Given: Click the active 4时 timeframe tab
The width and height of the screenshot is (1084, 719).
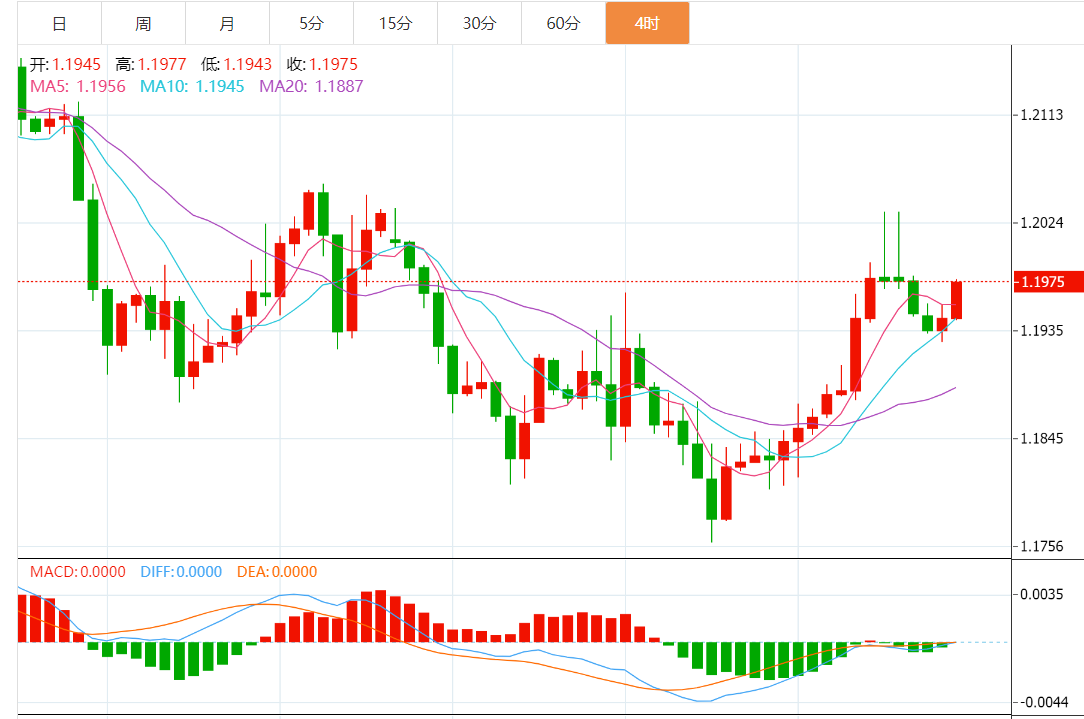Looking at the screenshot, I should pyautogui.click(x=647, y=24).
